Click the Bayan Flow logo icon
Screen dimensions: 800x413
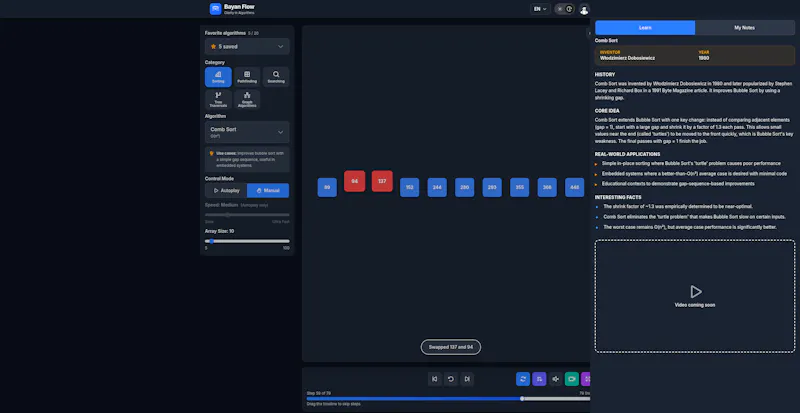215,9
